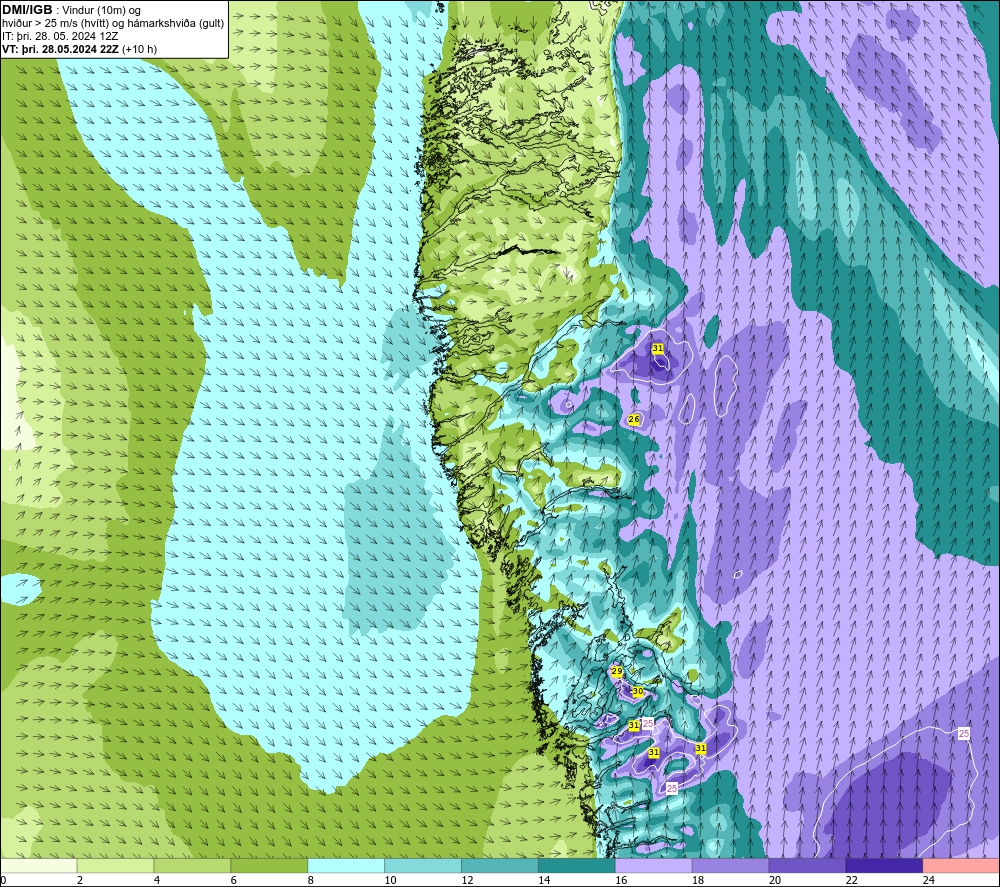Click the legend scale number 14
The width and height of the screenshot is (1000, 887).
544,880
